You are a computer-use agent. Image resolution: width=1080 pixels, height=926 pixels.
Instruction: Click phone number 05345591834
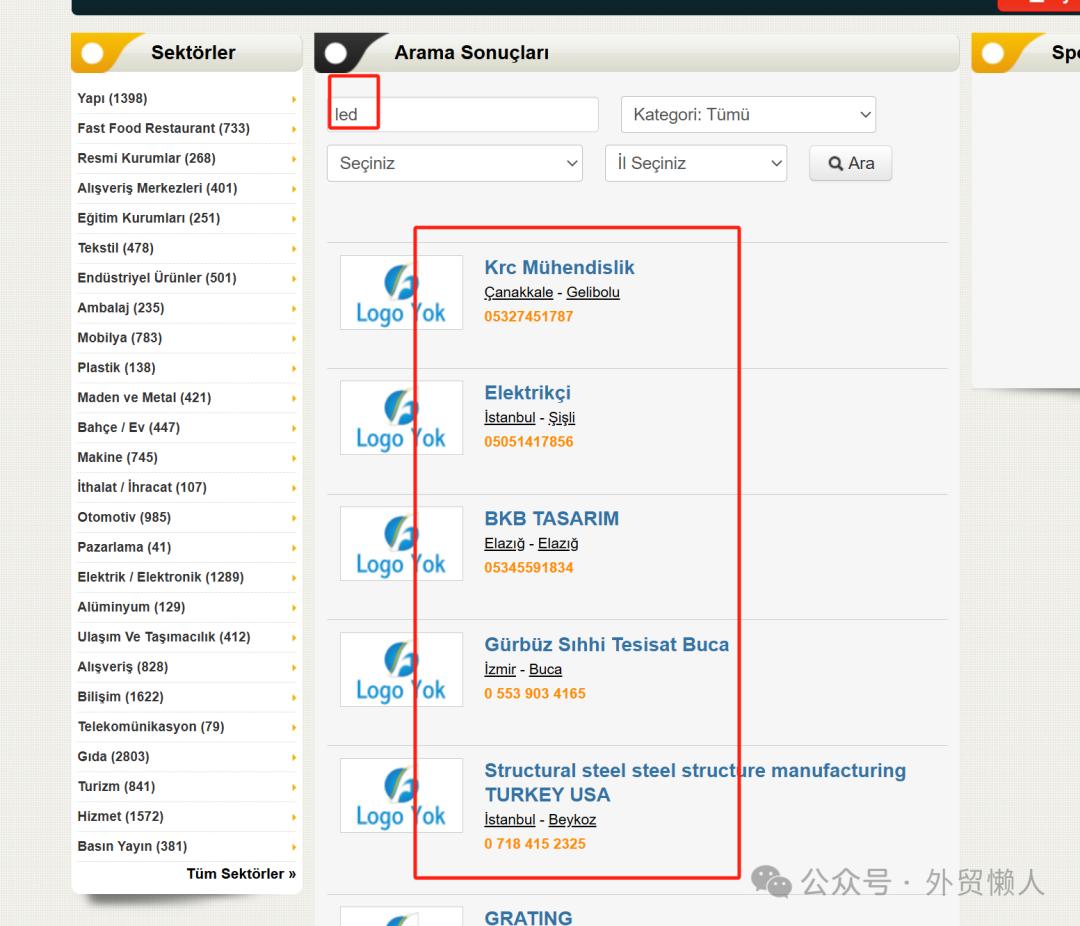click(528, 568)
